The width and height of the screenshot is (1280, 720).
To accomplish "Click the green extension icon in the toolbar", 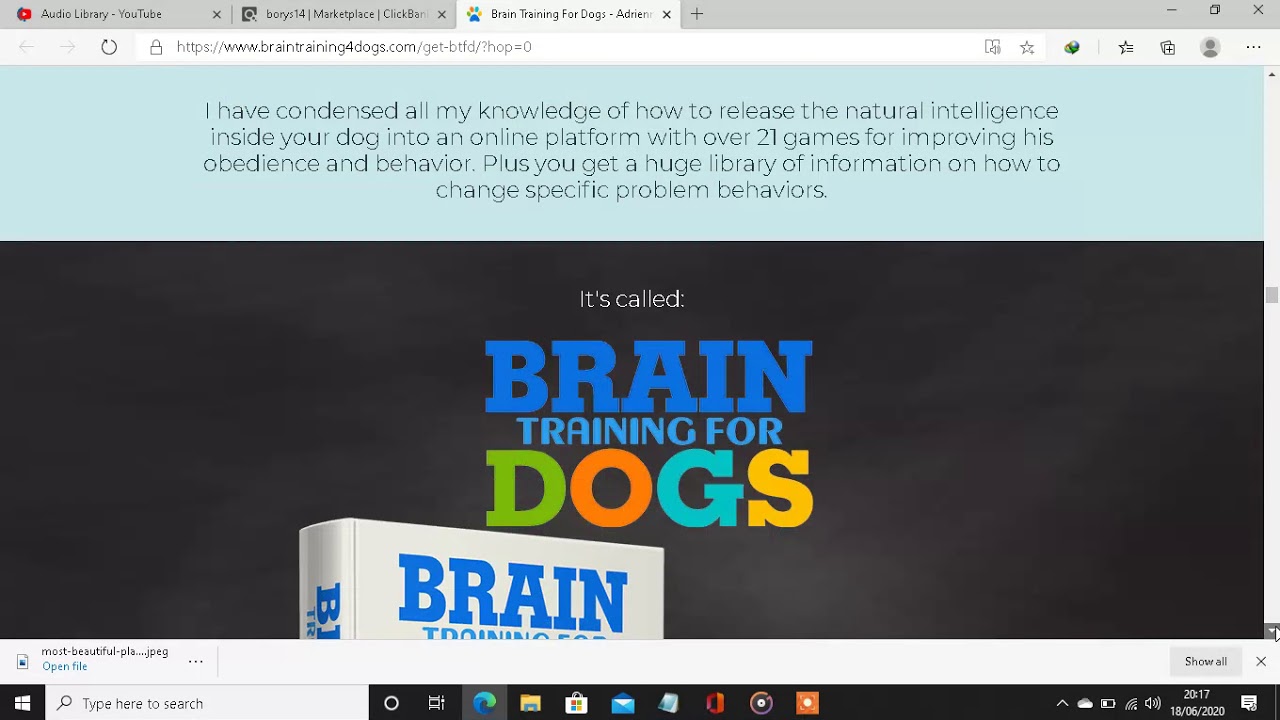I will tap(1072, 47).
